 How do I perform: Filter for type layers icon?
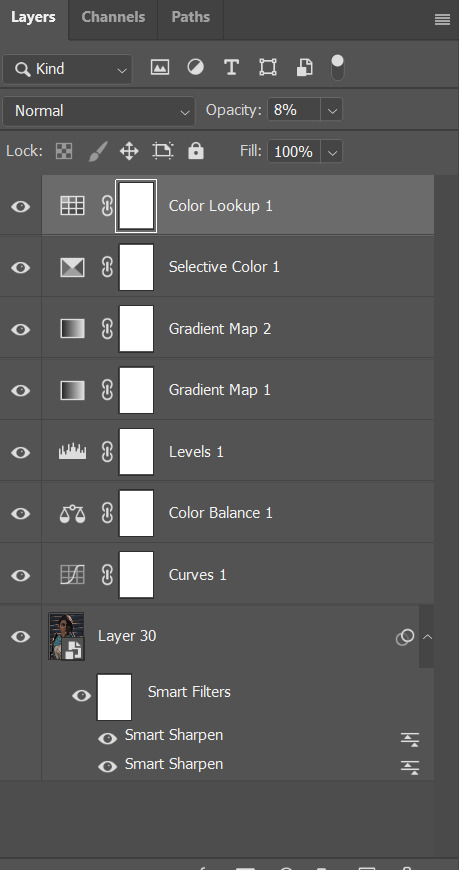(x=231, y=68)
